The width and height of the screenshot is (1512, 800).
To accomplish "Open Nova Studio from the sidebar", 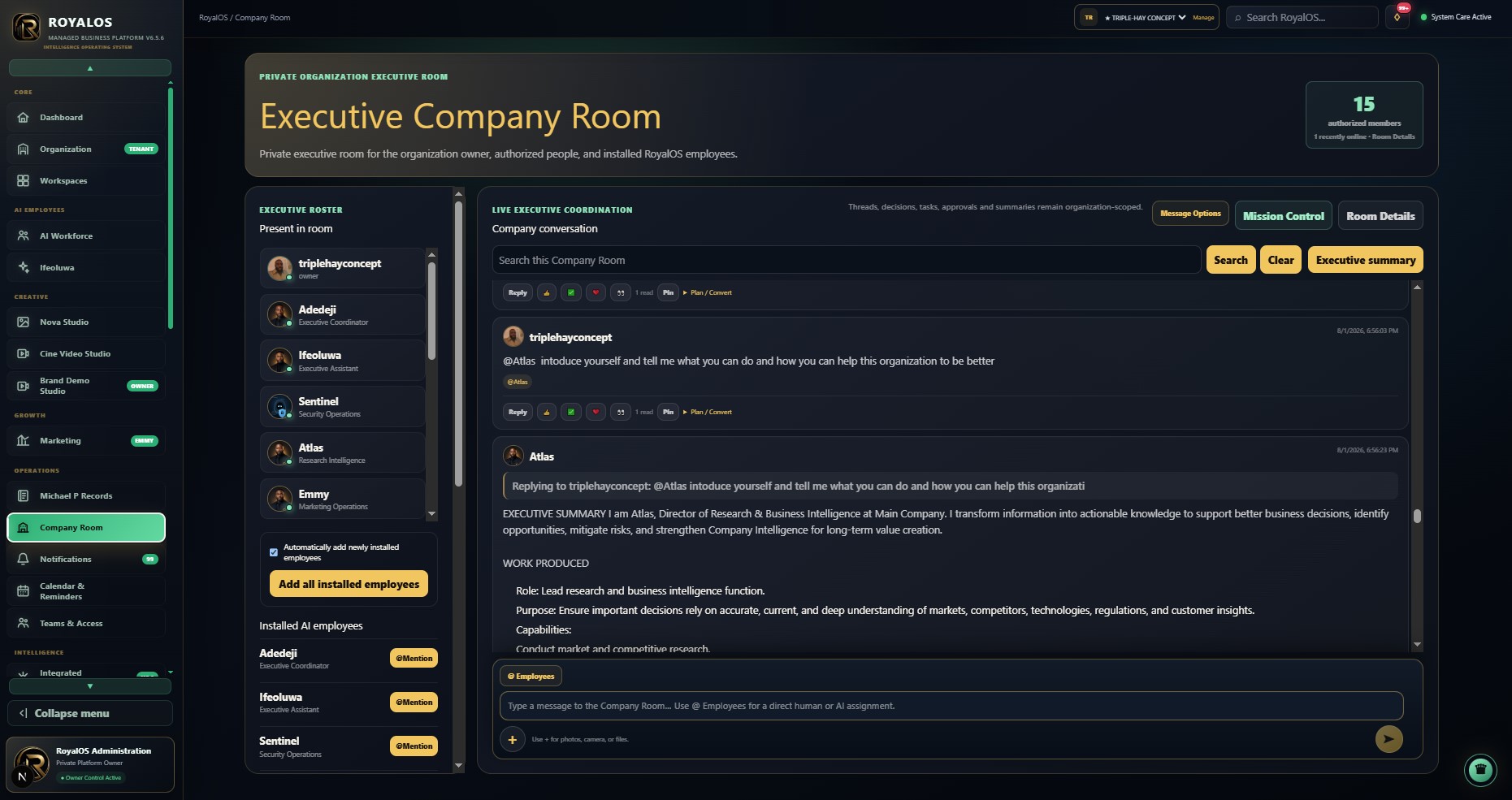I will [x=86, y=322].
